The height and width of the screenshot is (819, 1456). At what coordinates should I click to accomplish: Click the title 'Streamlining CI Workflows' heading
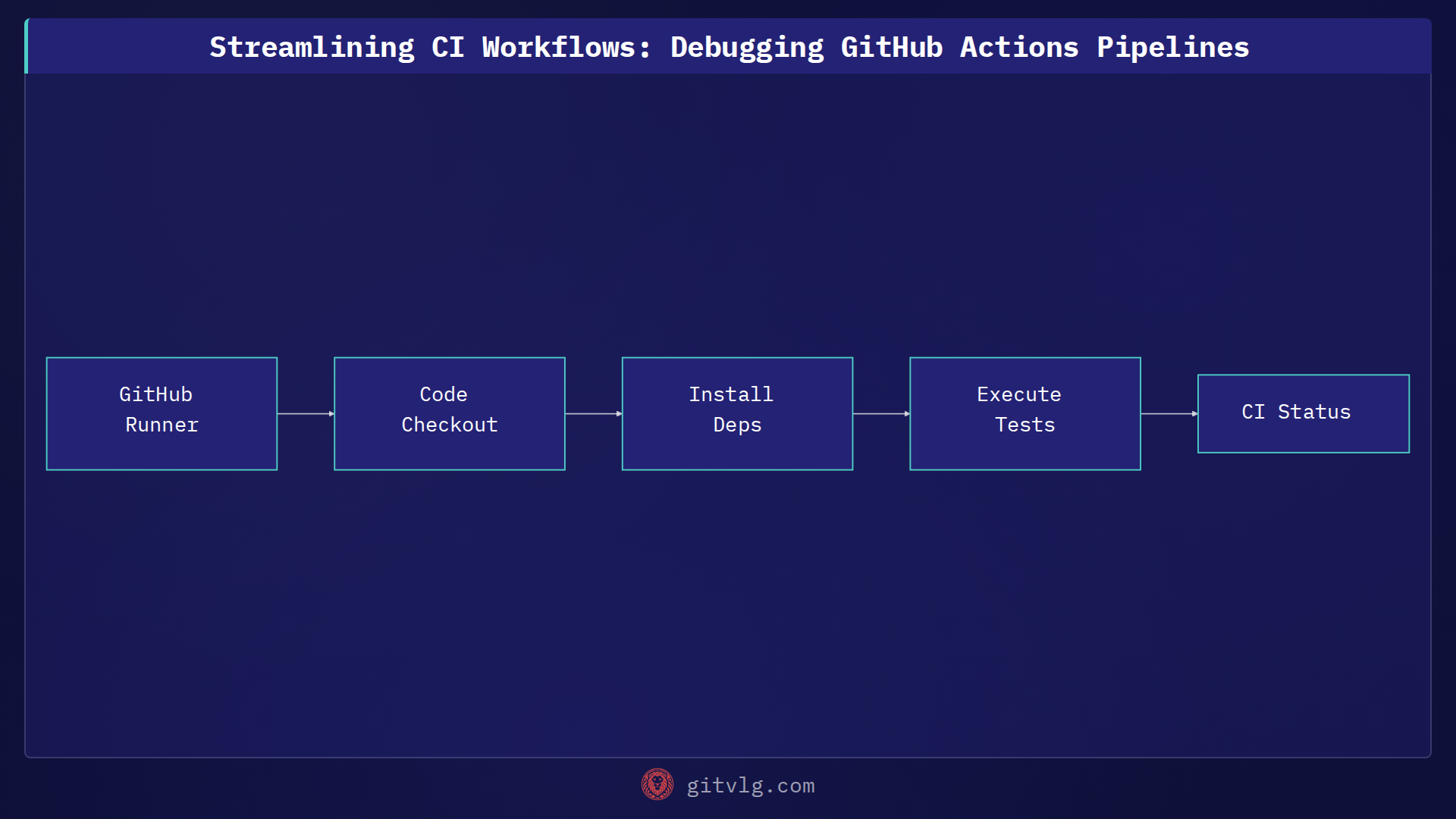729,47
